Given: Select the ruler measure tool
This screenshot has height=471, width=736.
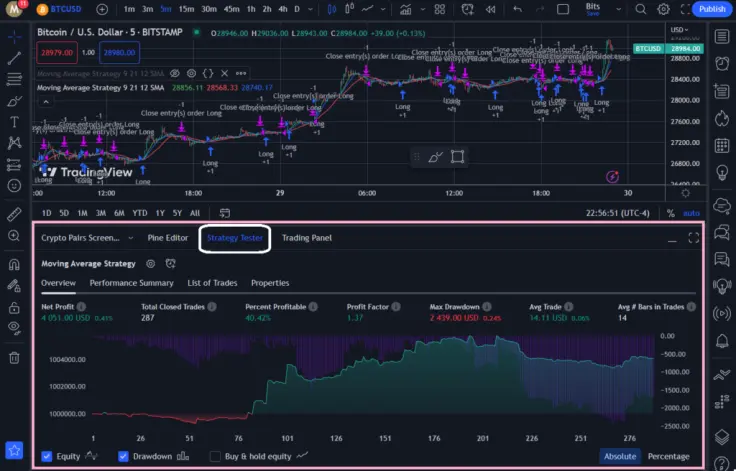Looking at the screenshot, I should coord(14,214).
